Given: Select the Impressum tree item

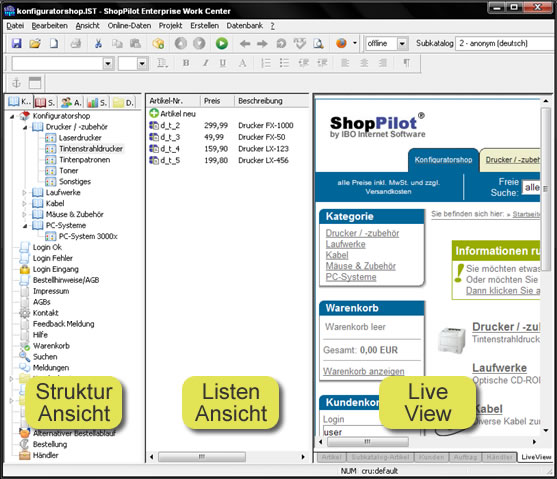Looking at the screenshot, I should (x=51, y=291).
